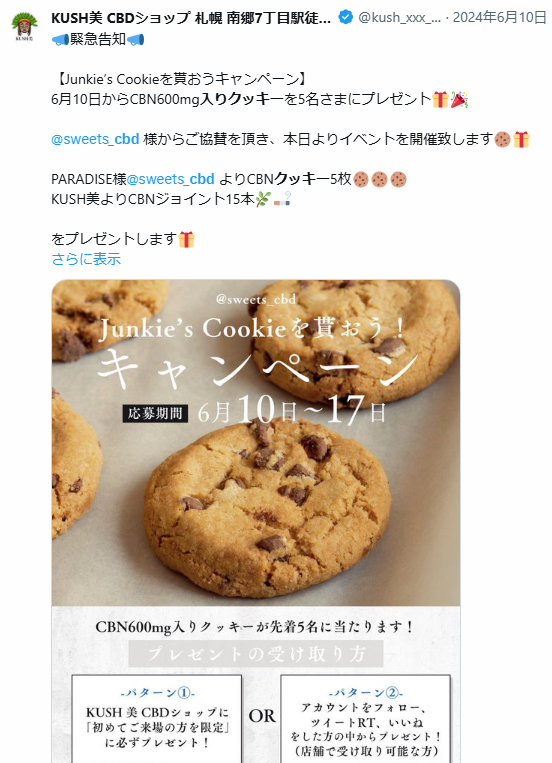The height and width of the screenshot is (763, 552).
Task: Click the blue verified badge icon
Action: coord(345,18)
